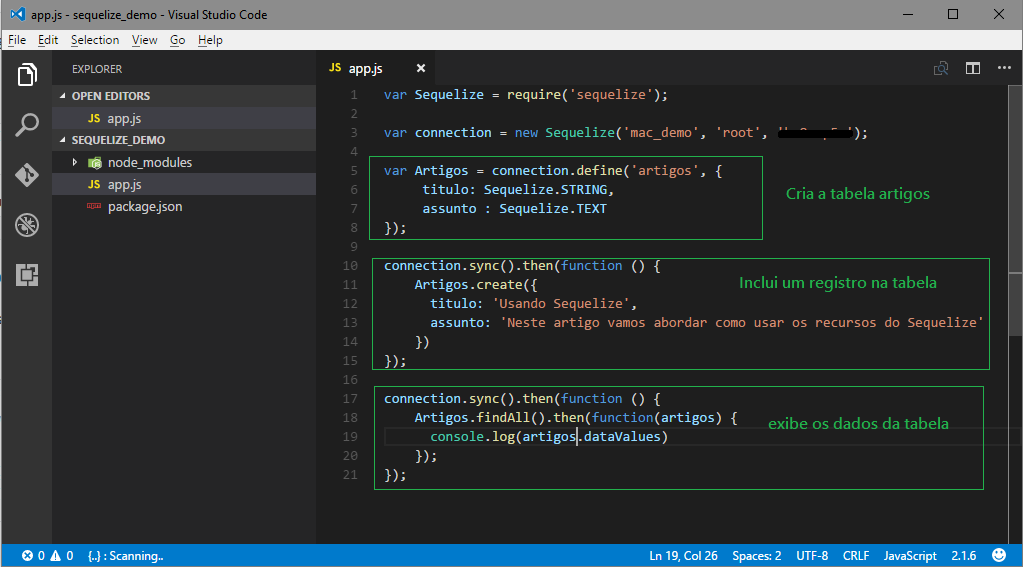
Task: Click line number 21 in the gutter
Action: click(x=350, y=474)
